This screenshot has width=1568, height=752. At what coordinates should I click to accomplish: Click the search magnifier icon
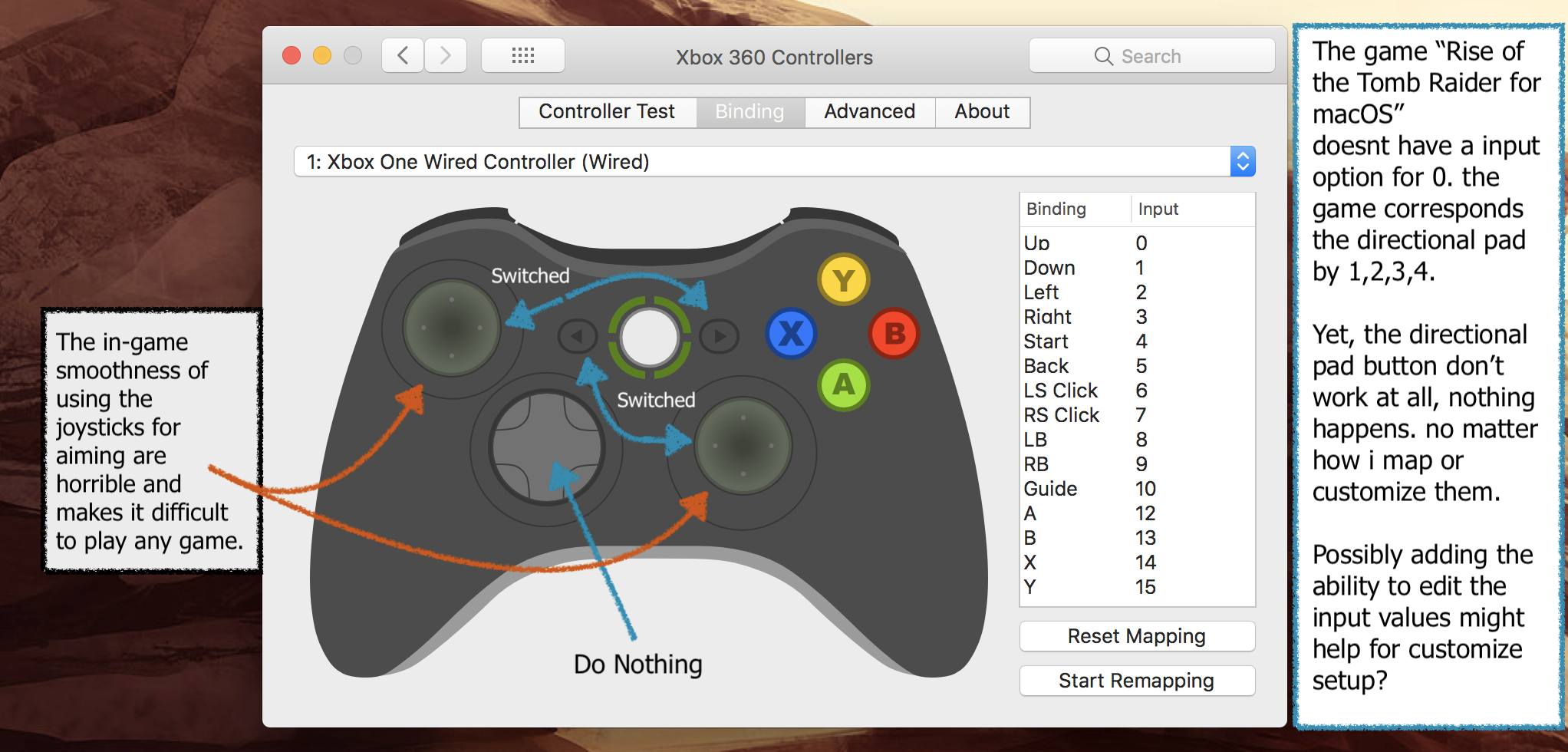[x=1103, y=57]
